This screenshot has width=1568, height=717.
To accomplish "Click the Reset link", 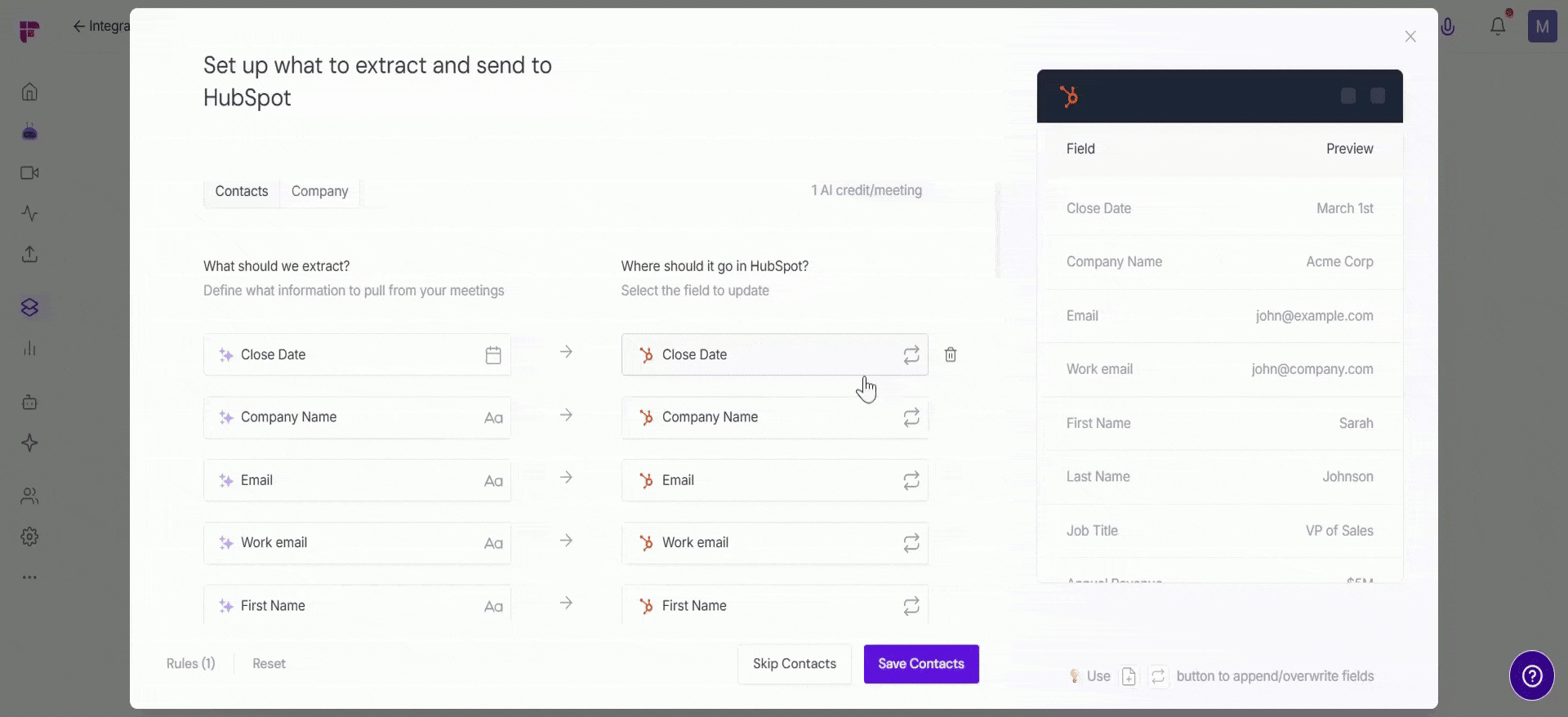I will pos(269,664).
